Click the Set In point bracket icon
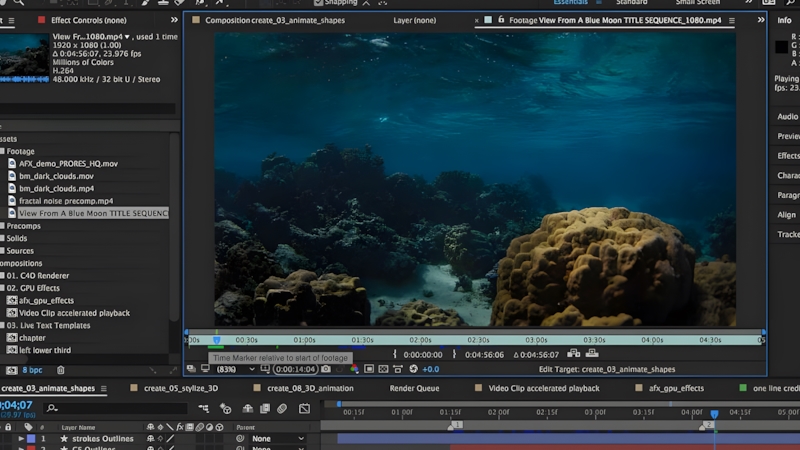The height and width of the screenshot is (450, 800). (x=396, y=354)
